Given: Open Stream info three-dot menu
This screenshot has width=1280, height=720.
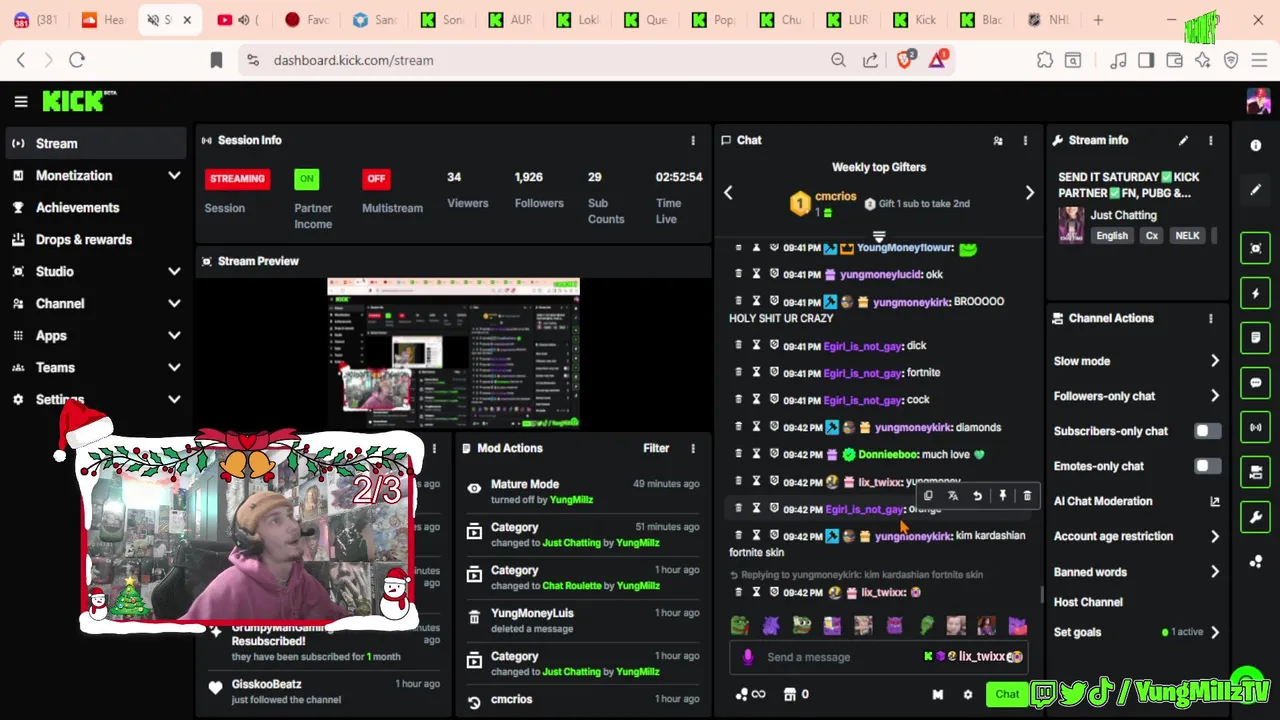Looking at the screenshot, I should 1211,141.
